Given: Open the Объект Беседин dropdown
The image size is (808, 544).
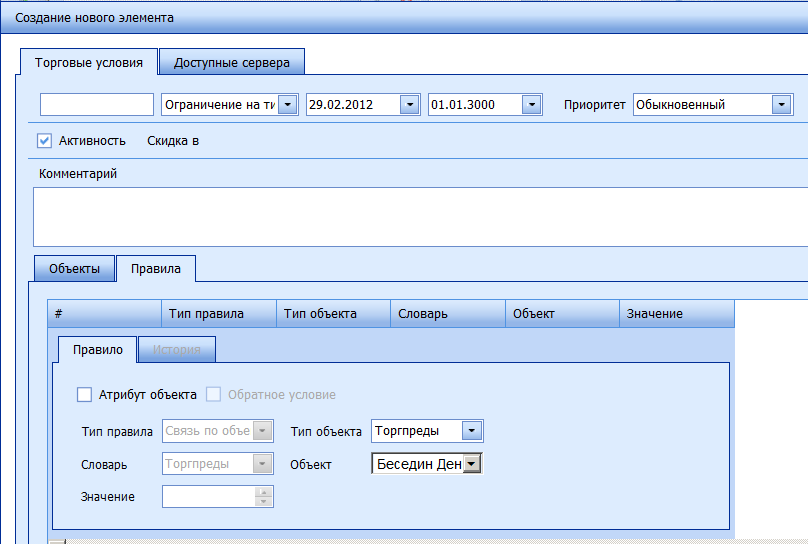Looking at the screenshot, I should pyautogui.click(x=472, y=464).
